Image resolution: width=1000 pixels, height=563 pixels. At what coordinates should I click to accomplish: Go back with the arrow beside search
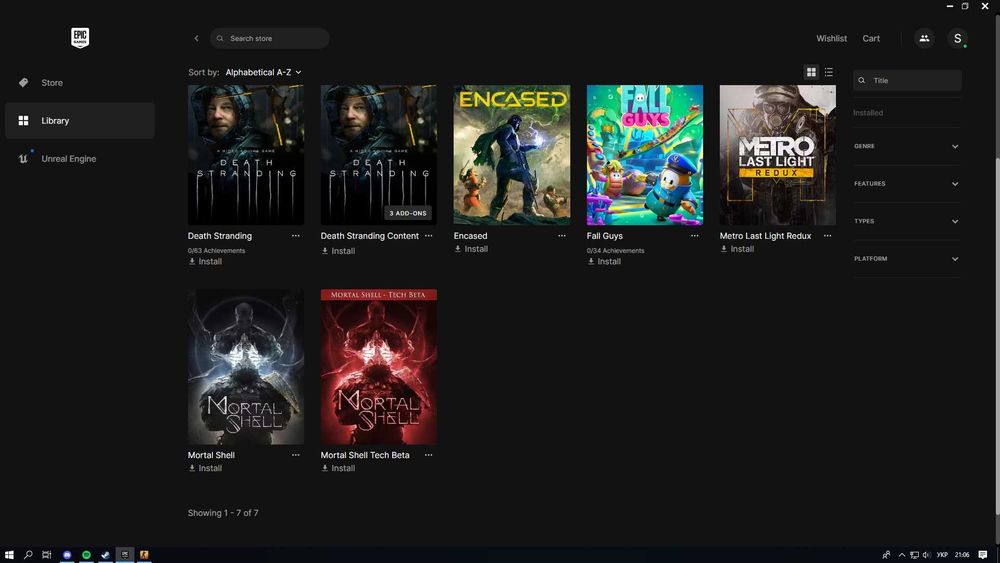pyautogui.click(x=196, y=38)
